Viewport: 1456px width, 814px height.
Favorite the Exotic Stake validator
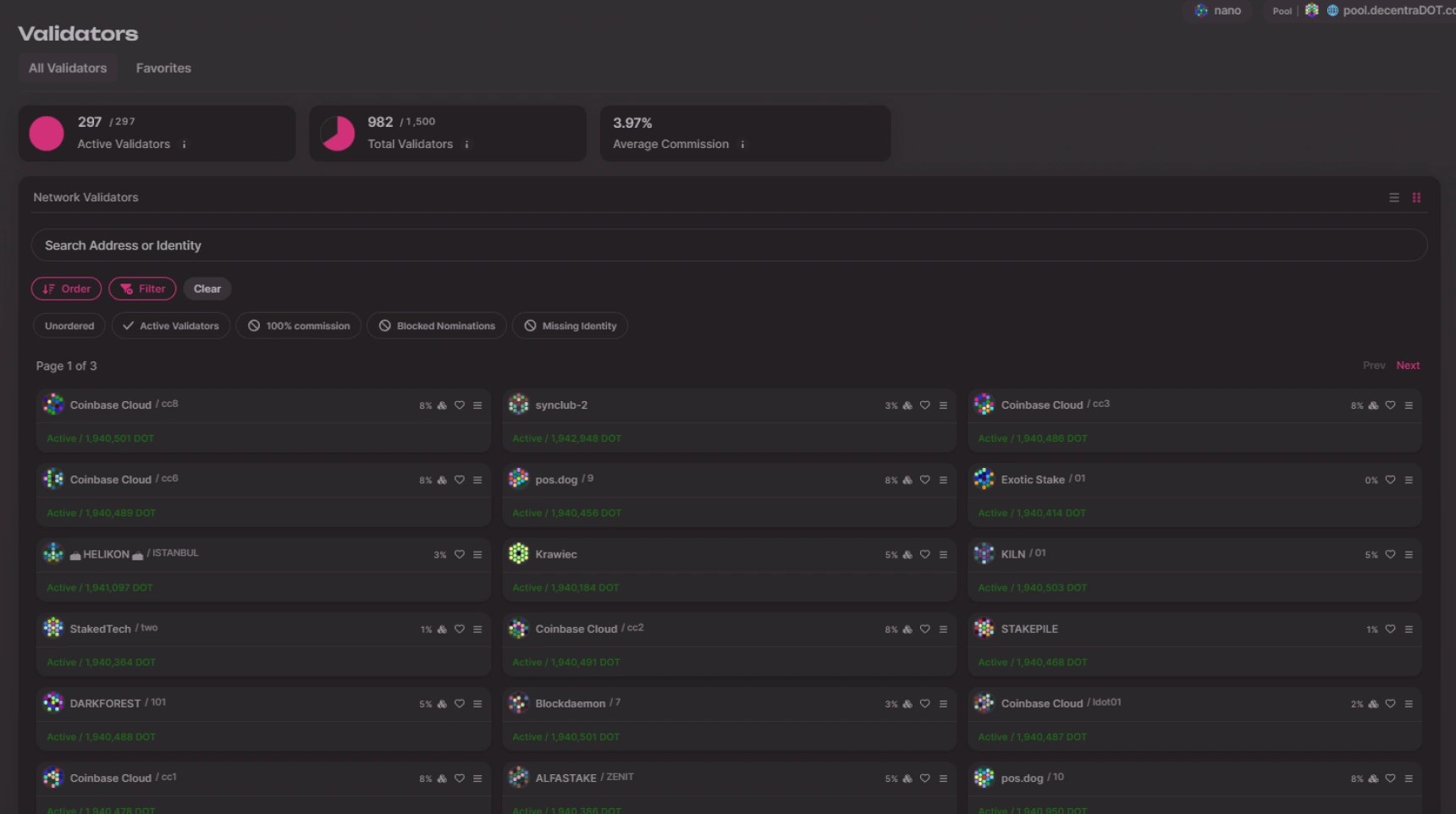pyautogui.click(x=1390, y=480)
